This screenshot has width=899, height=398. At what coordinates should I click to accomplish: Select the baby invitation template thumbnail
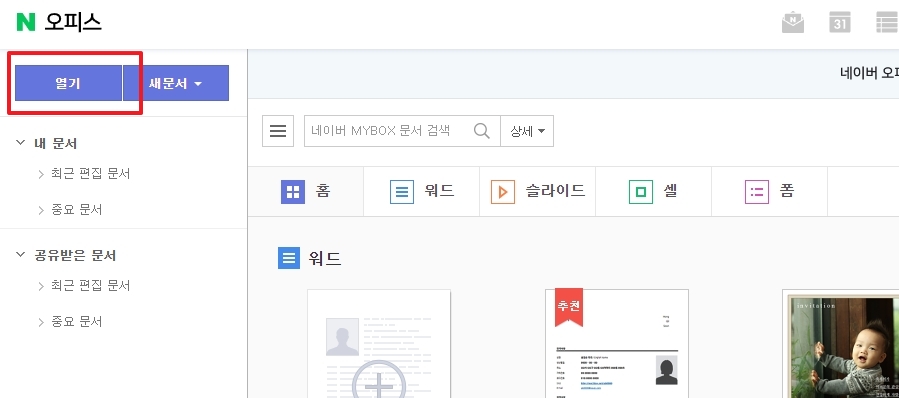(x=841, y=344)
